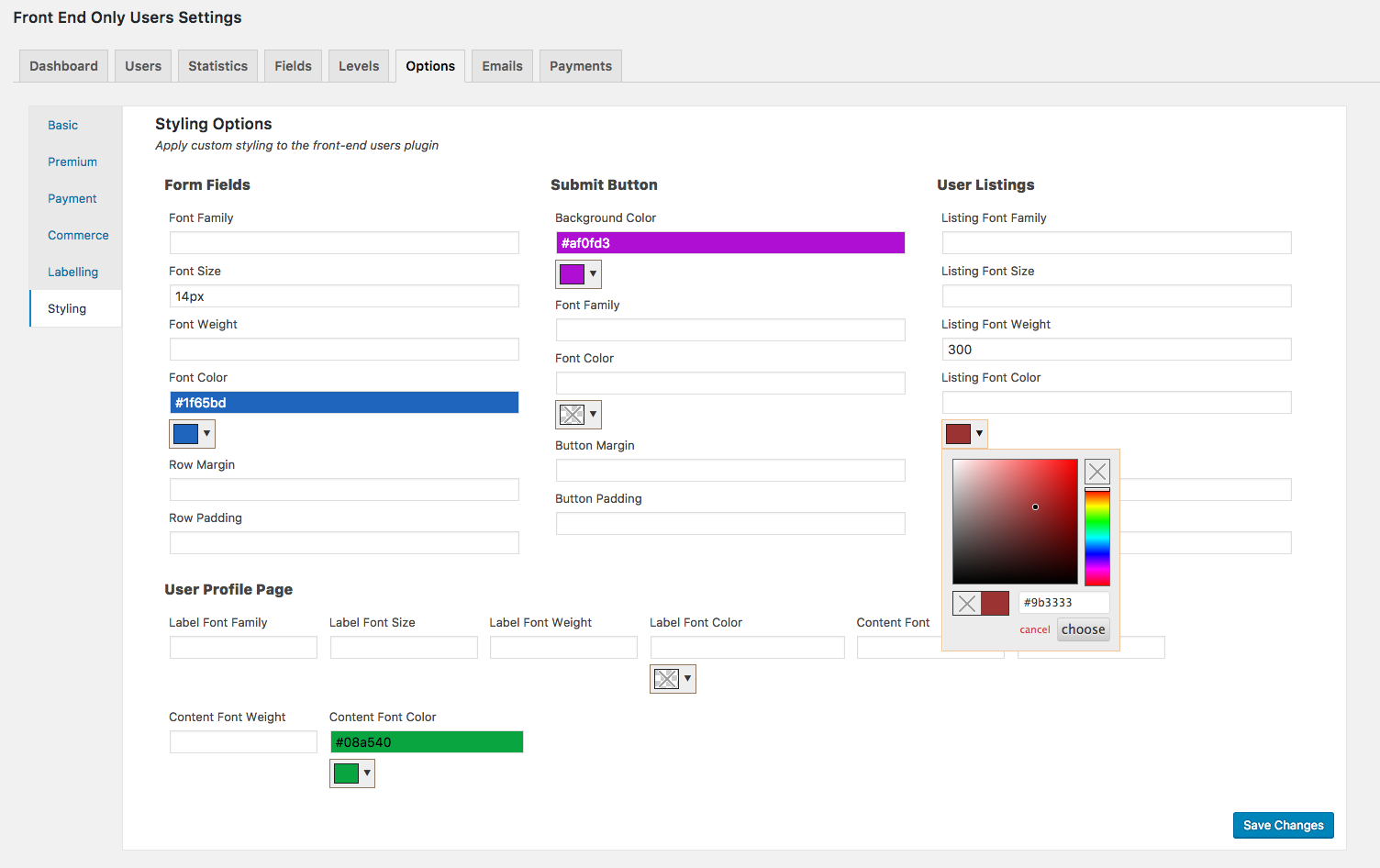Click the blue Font Color swatch icon
This screenshot has height=868, width=1380.
point(186,433)
